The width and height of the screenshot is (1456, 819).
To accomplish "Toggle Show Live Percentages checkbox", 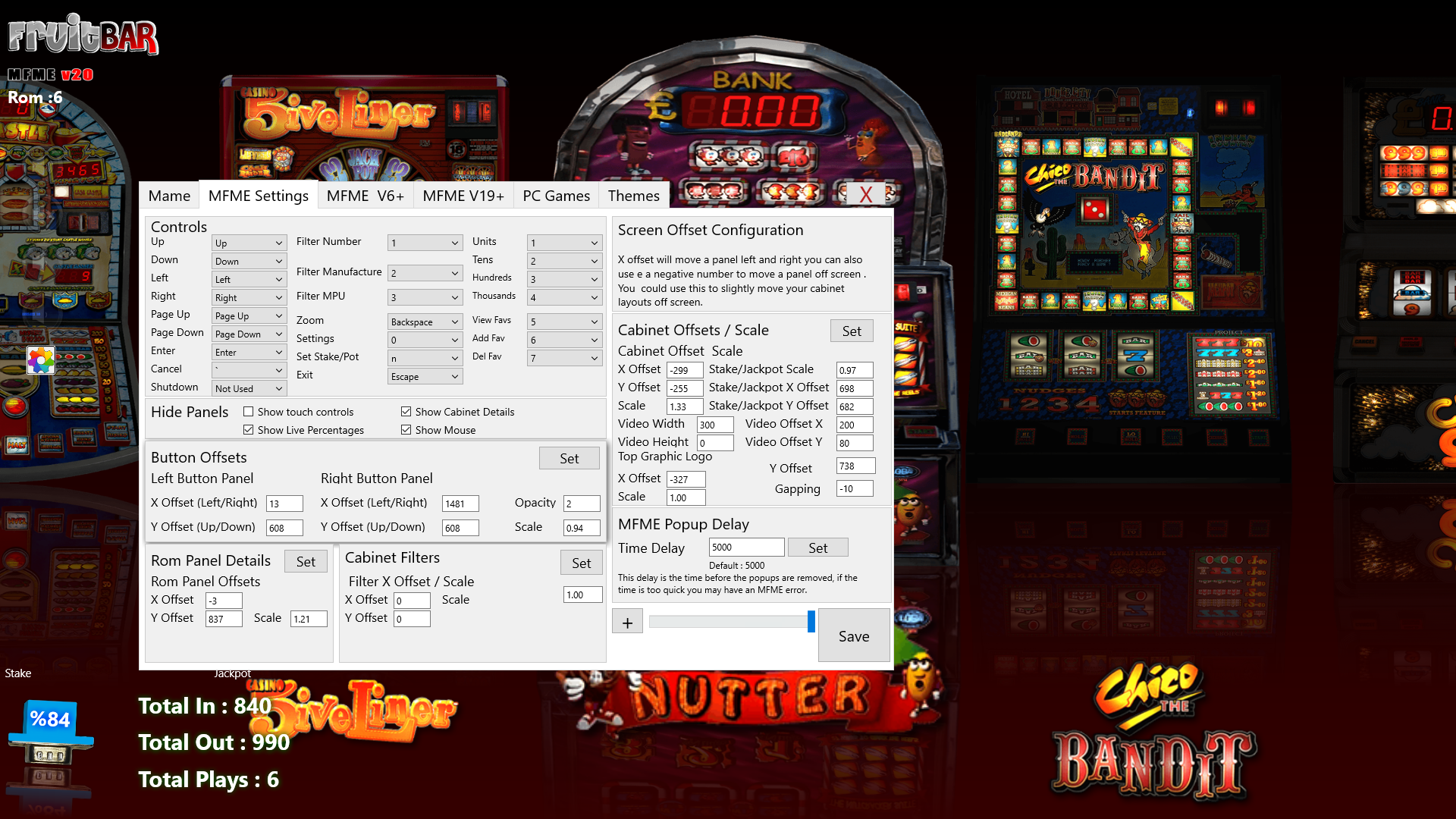I will click(248, 430).
